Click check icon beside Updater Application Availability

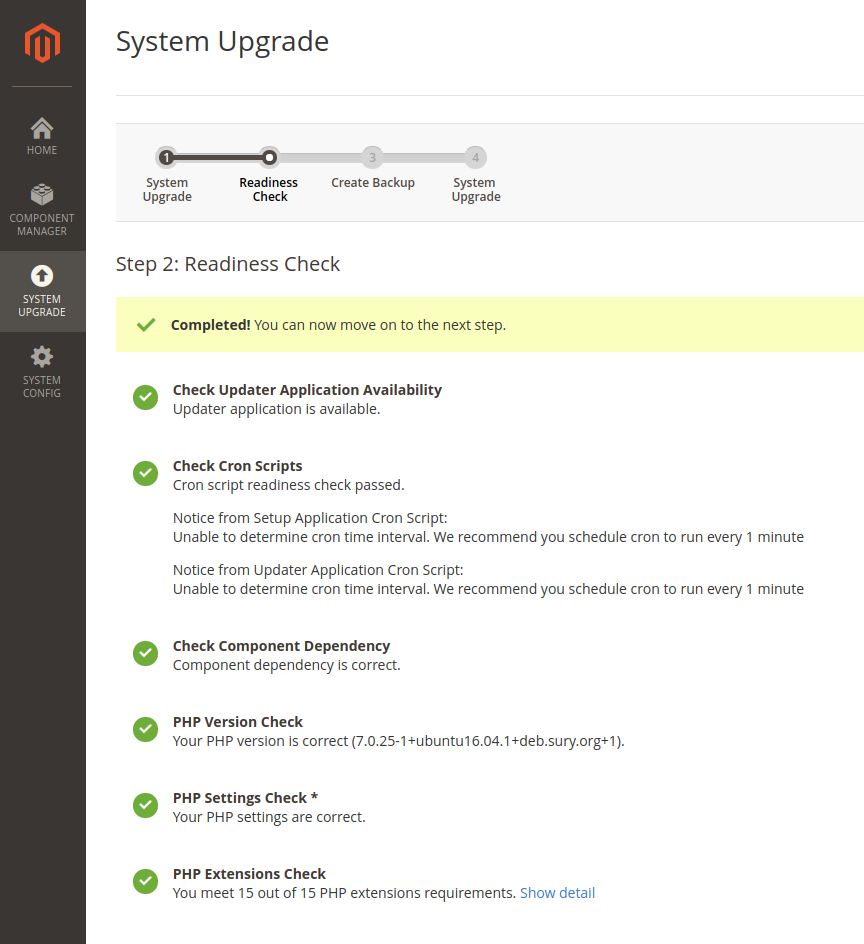[x=146, y=397]
